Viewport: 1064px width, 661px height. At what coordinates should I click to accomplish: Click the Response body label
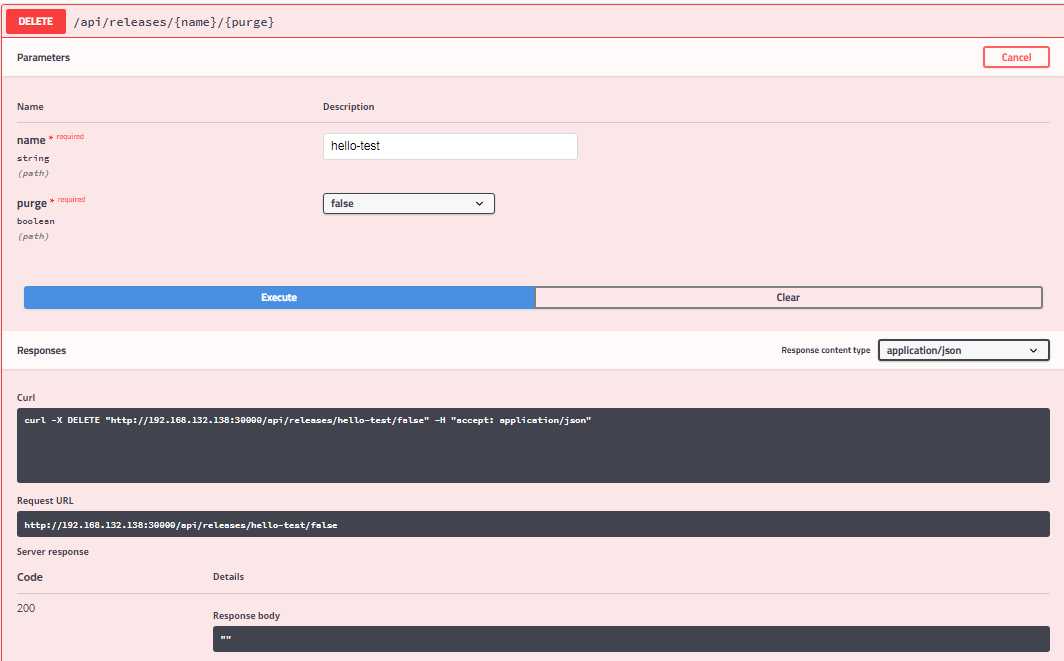246,616
